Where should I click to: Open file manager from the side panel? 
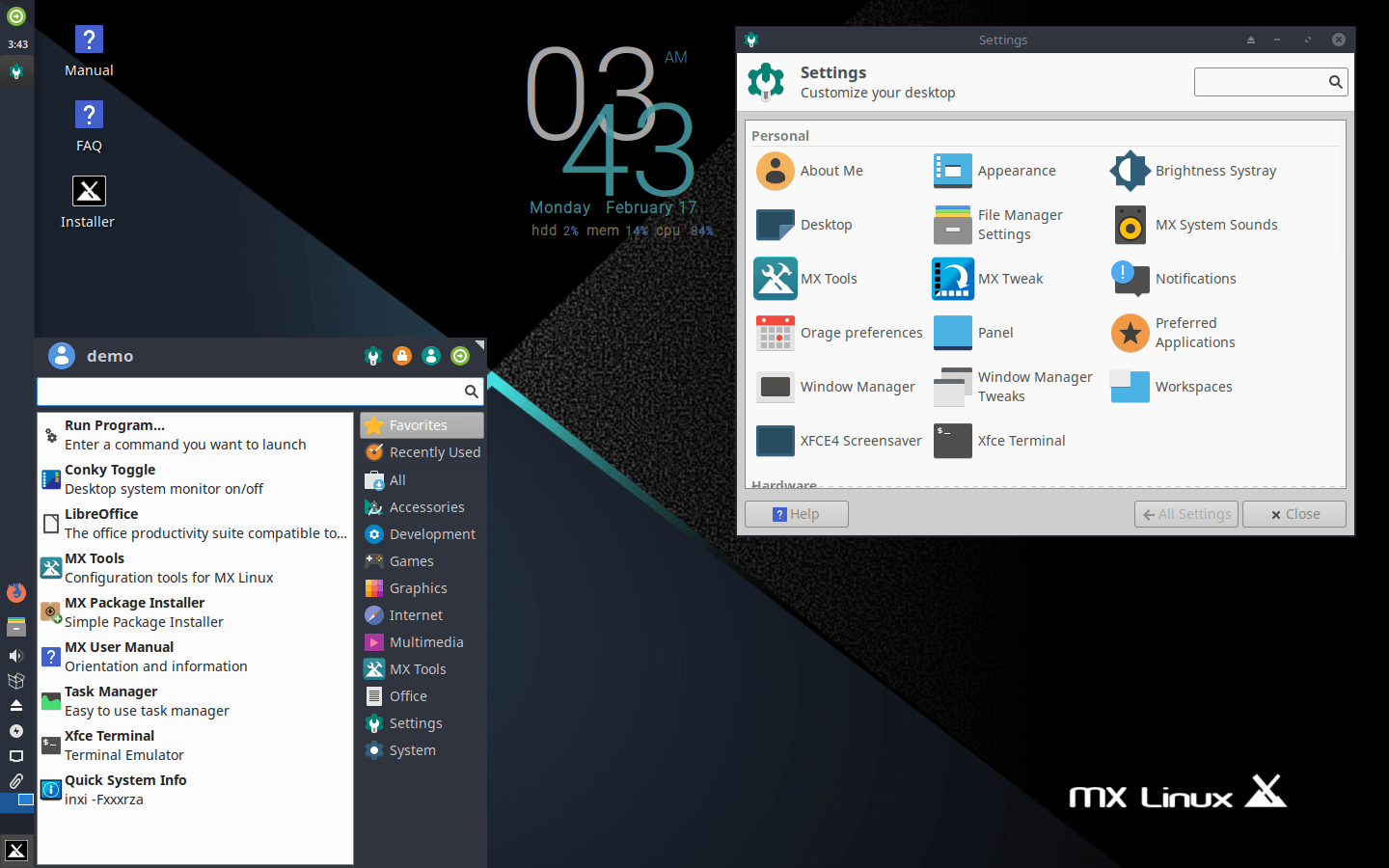point(16,627)
